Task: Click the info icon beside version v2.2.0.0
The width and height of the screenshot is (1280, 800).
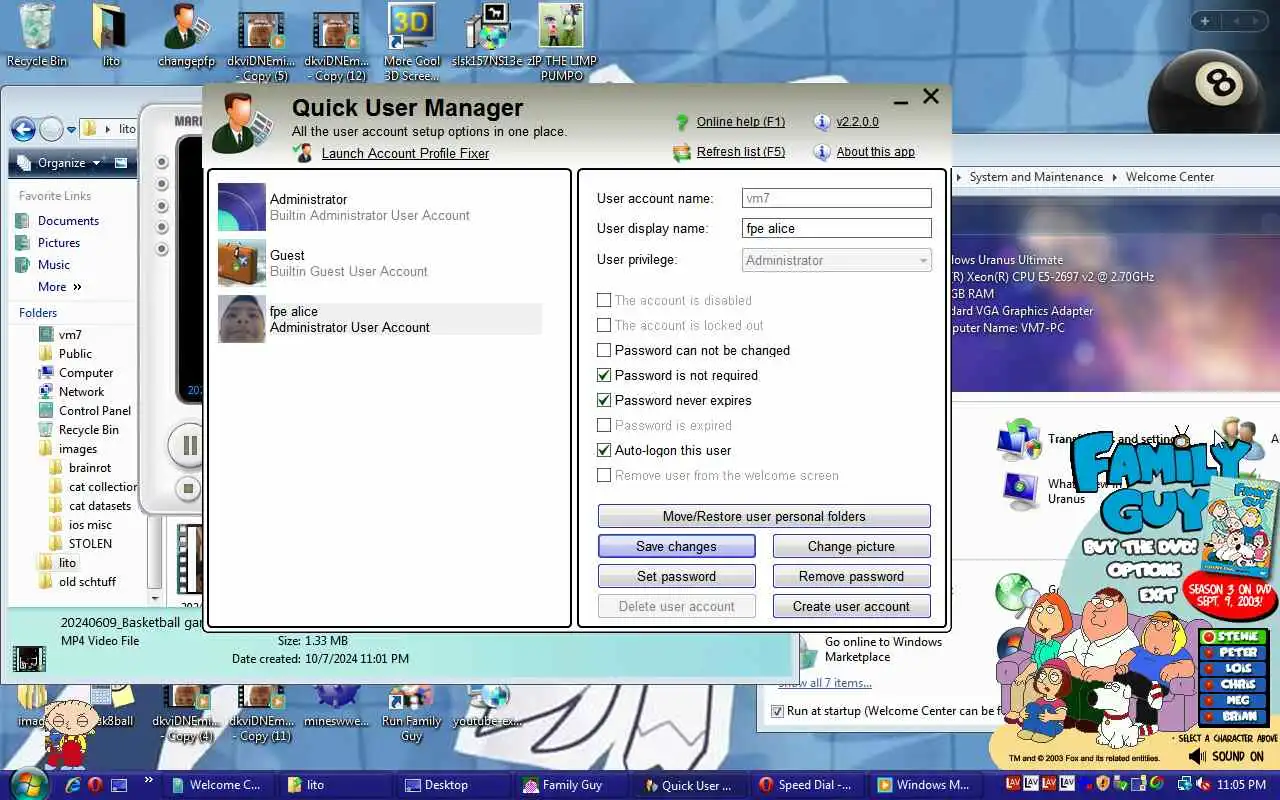Action: click(x=822, y=122)
